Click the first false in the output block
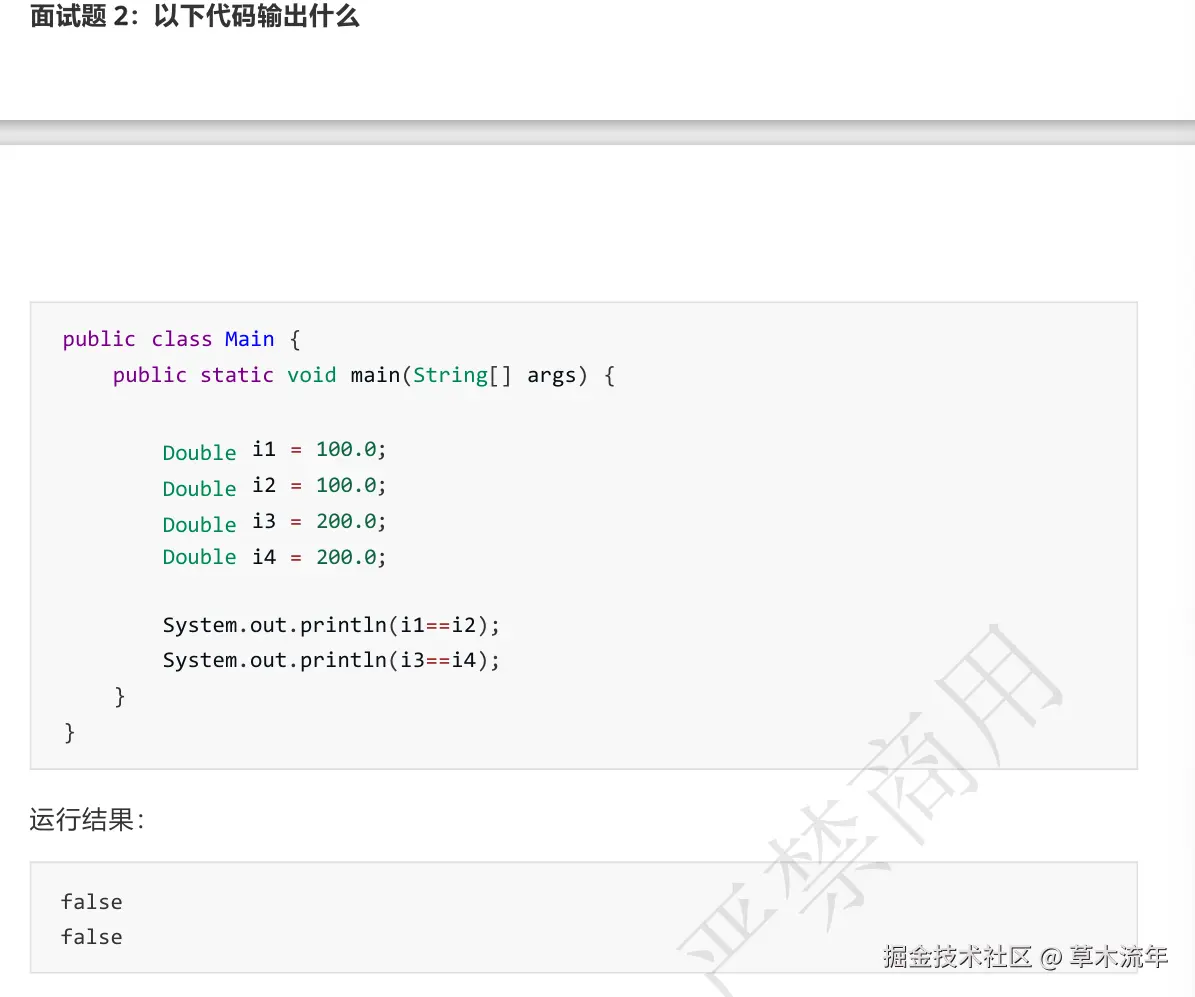The image size is (1195, 997). pos(91,901)
